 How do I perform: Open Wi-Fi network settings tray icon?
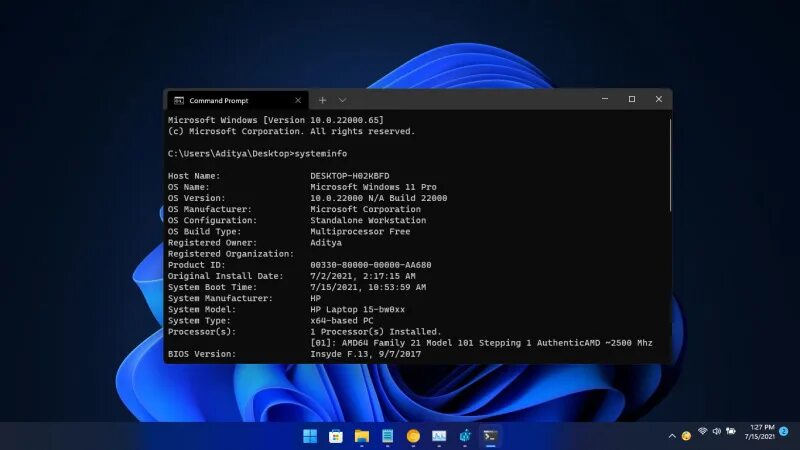pos(703,432)
